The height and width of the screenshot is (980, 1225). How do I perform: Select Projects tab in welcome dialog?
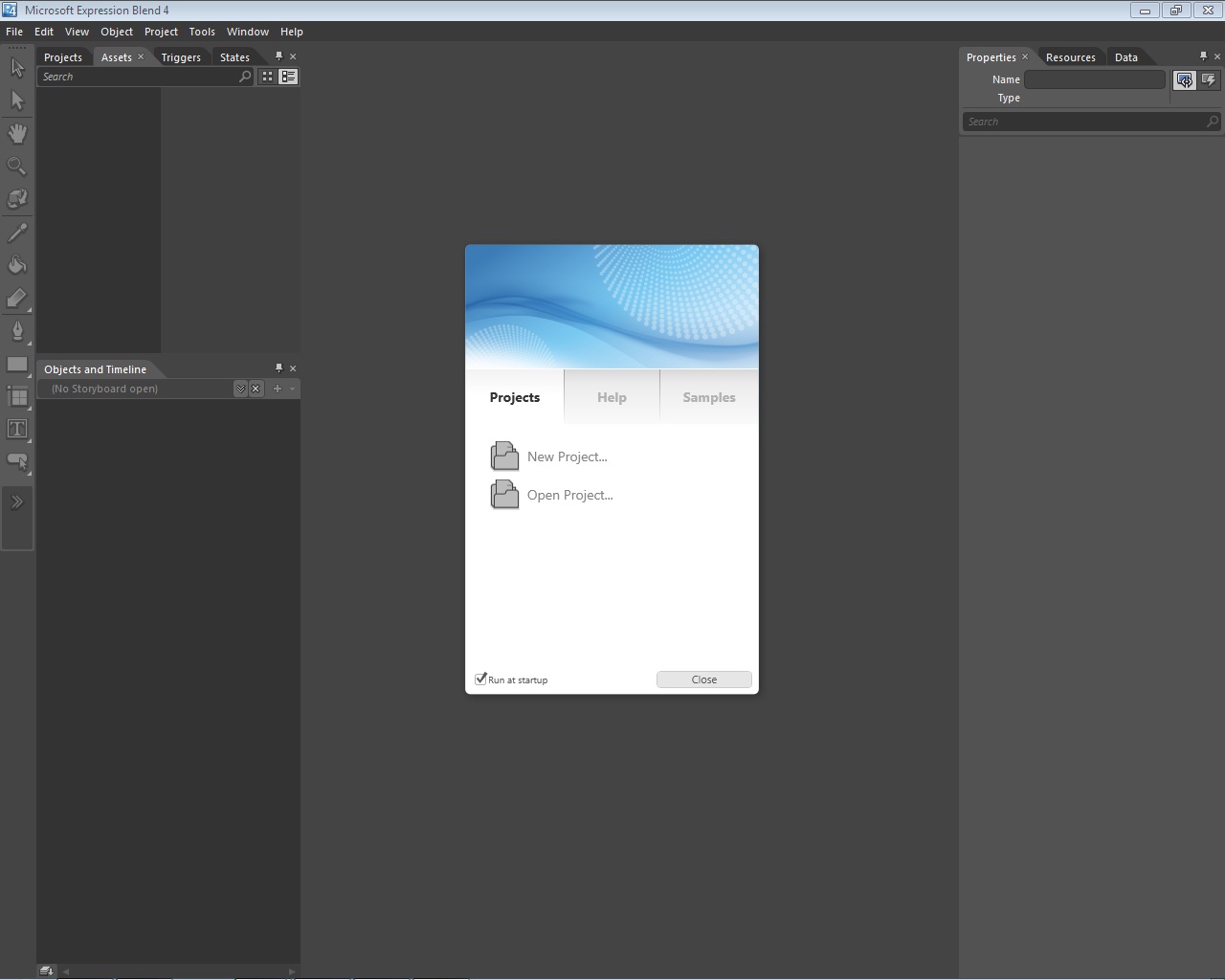pos(515,397)
